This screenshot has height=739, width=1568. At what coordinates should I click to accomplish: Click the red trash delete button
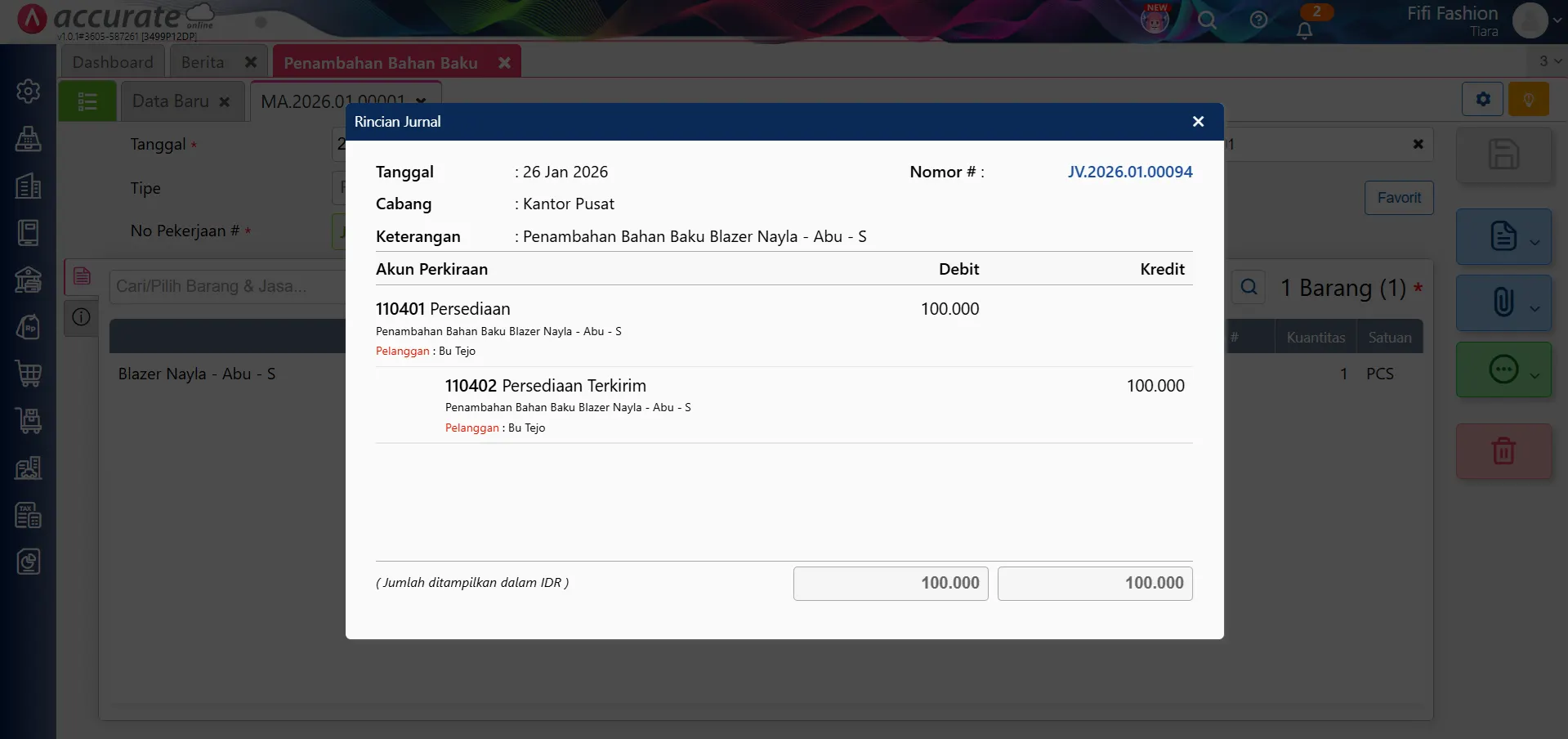click(x=1503, y=451)
